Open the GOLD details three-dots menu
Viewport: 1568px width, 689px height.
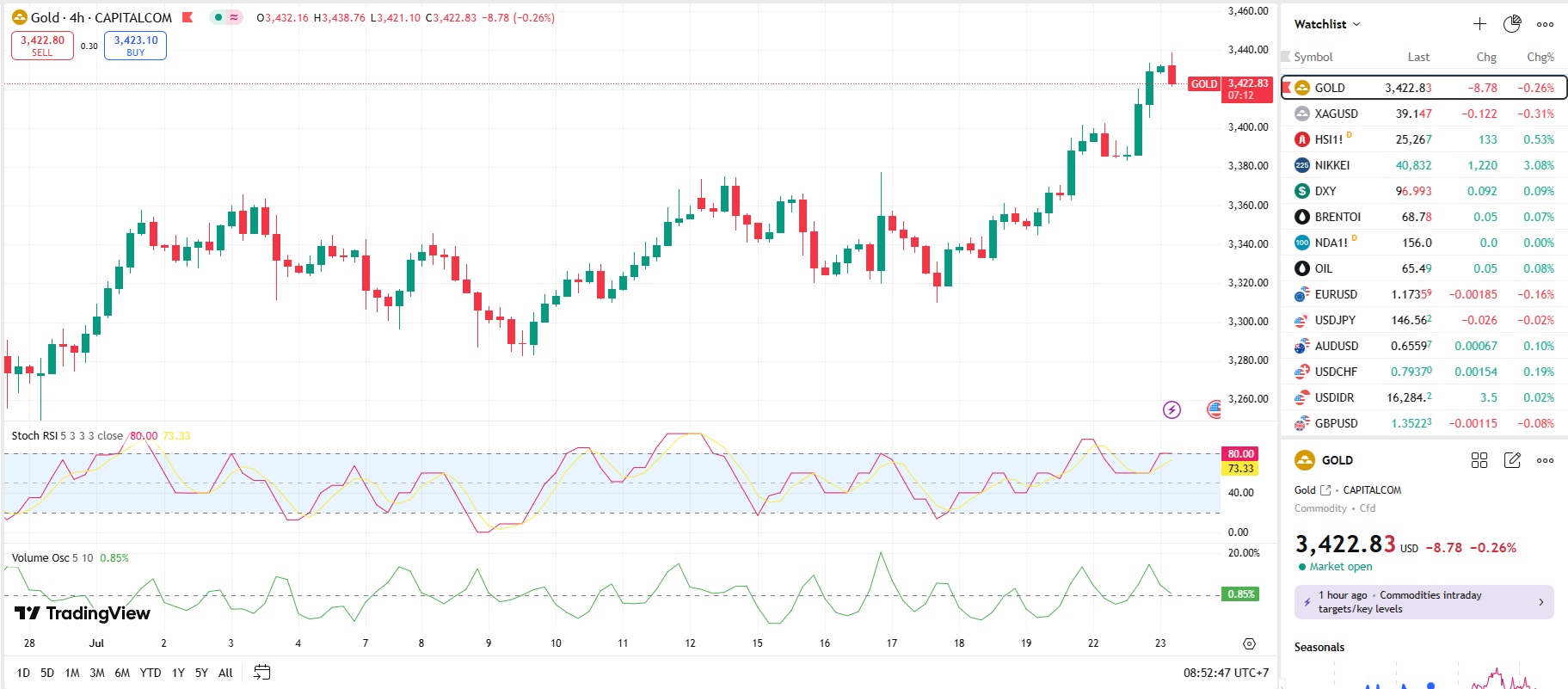(x=1546, y=460)
